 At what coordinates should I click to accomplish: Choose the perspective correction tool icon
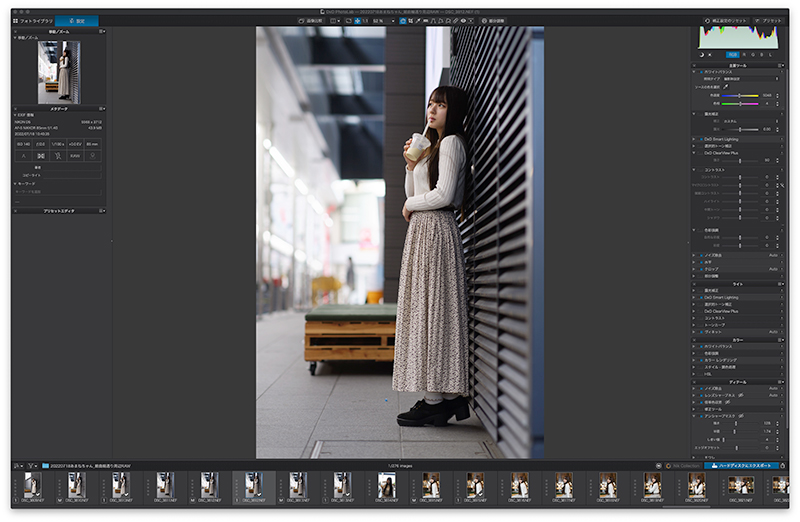coord(433,21)
